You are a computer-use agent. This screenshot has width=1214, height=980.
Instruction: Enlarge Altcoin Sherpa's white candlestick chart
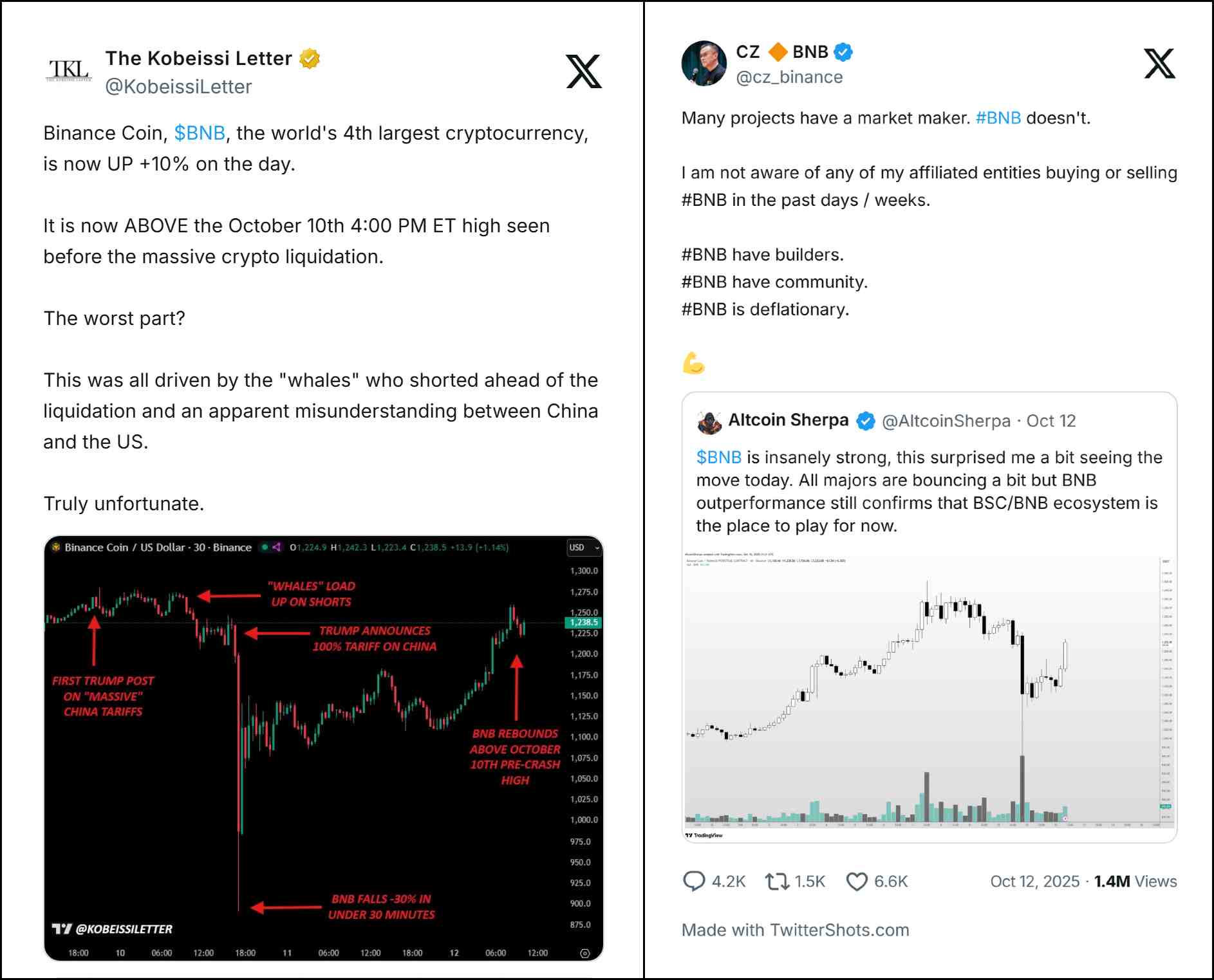coord(929,695)
